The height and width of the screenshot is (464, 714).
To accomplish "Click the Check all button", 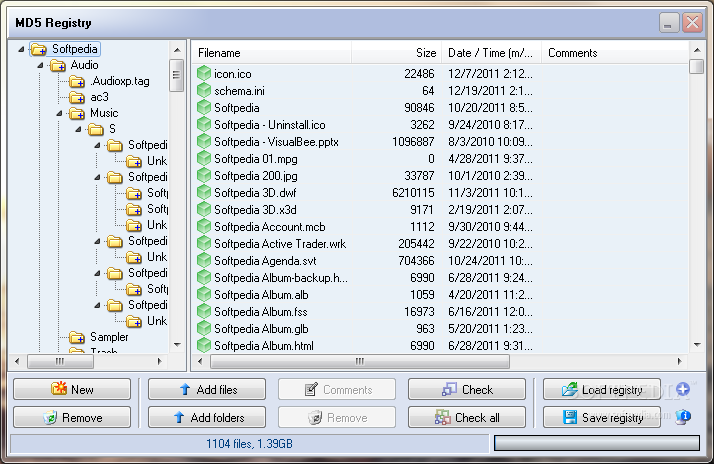I will [467, 417].
